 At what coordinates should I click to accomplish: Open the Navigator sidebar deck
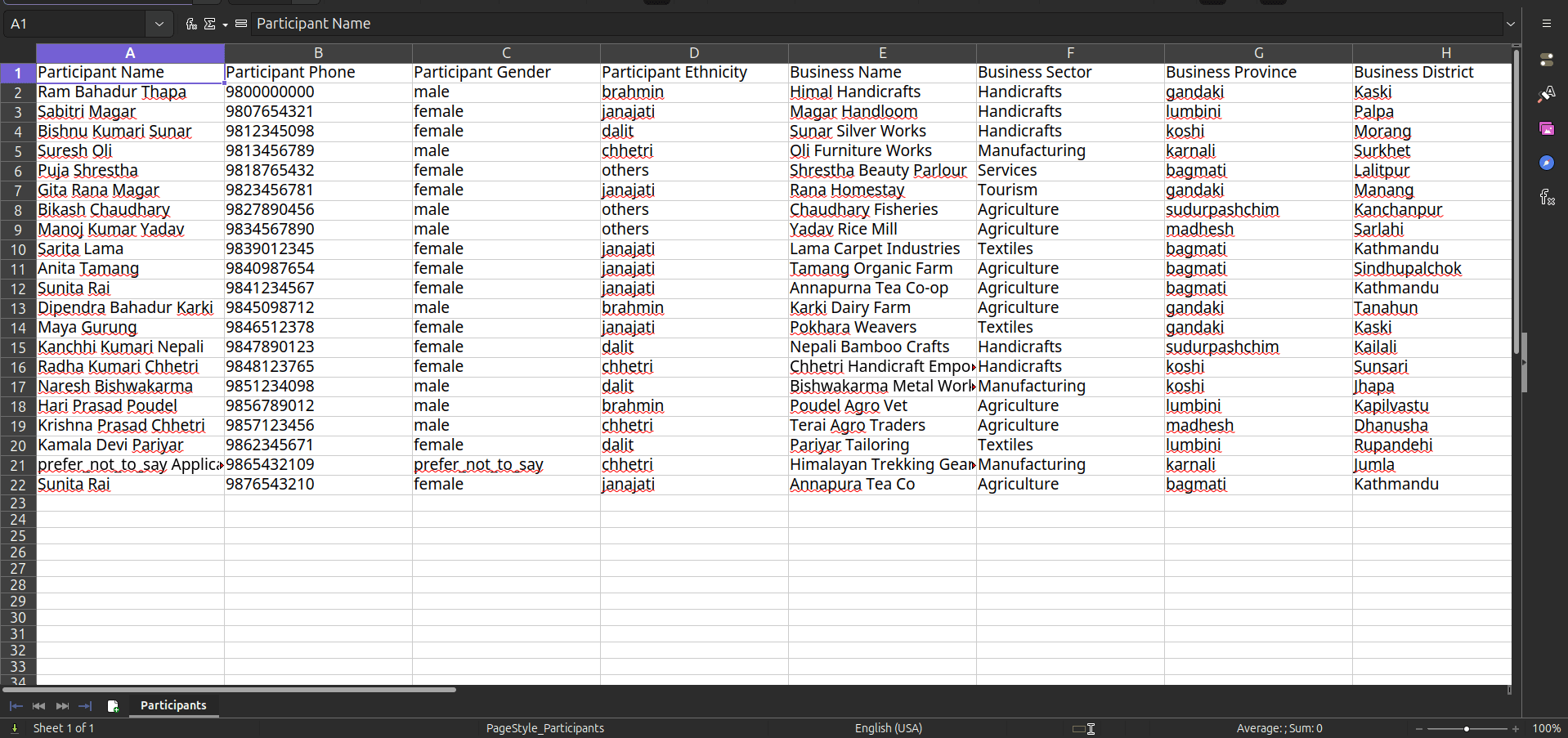point(1547,163)
